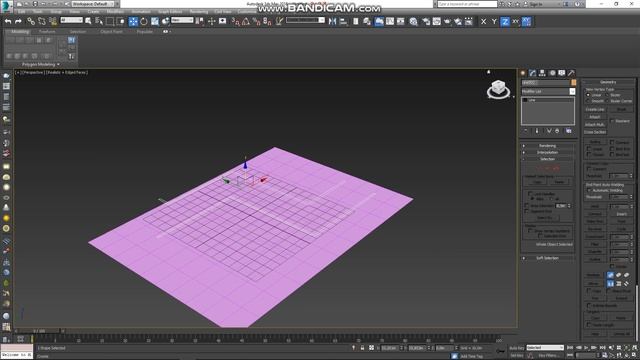
Task: Restrict transform to Z axis
Action: (x=505, y=21)
